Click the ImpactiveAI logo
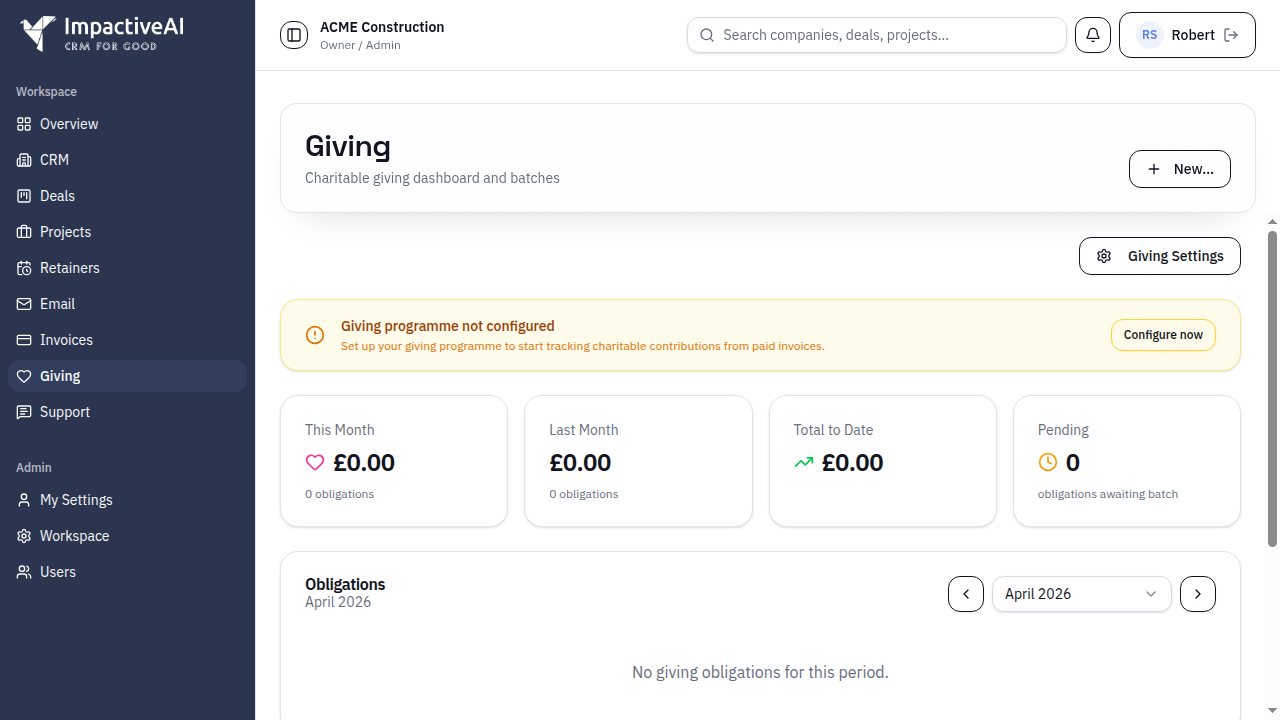 (102, 33)
